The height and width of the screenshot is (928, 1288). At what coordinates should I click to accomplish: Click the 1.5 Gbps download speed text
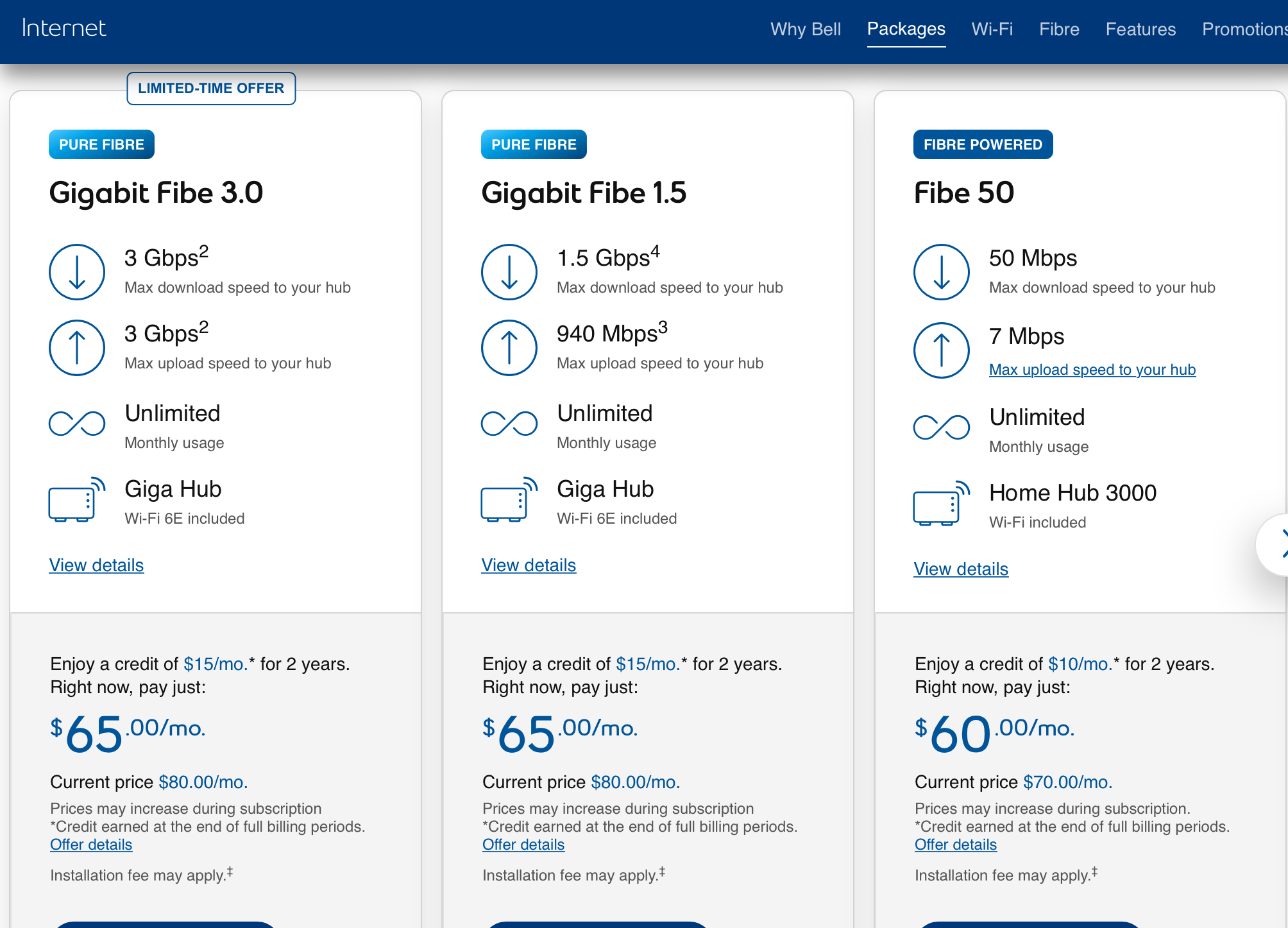tap(608, 257)
